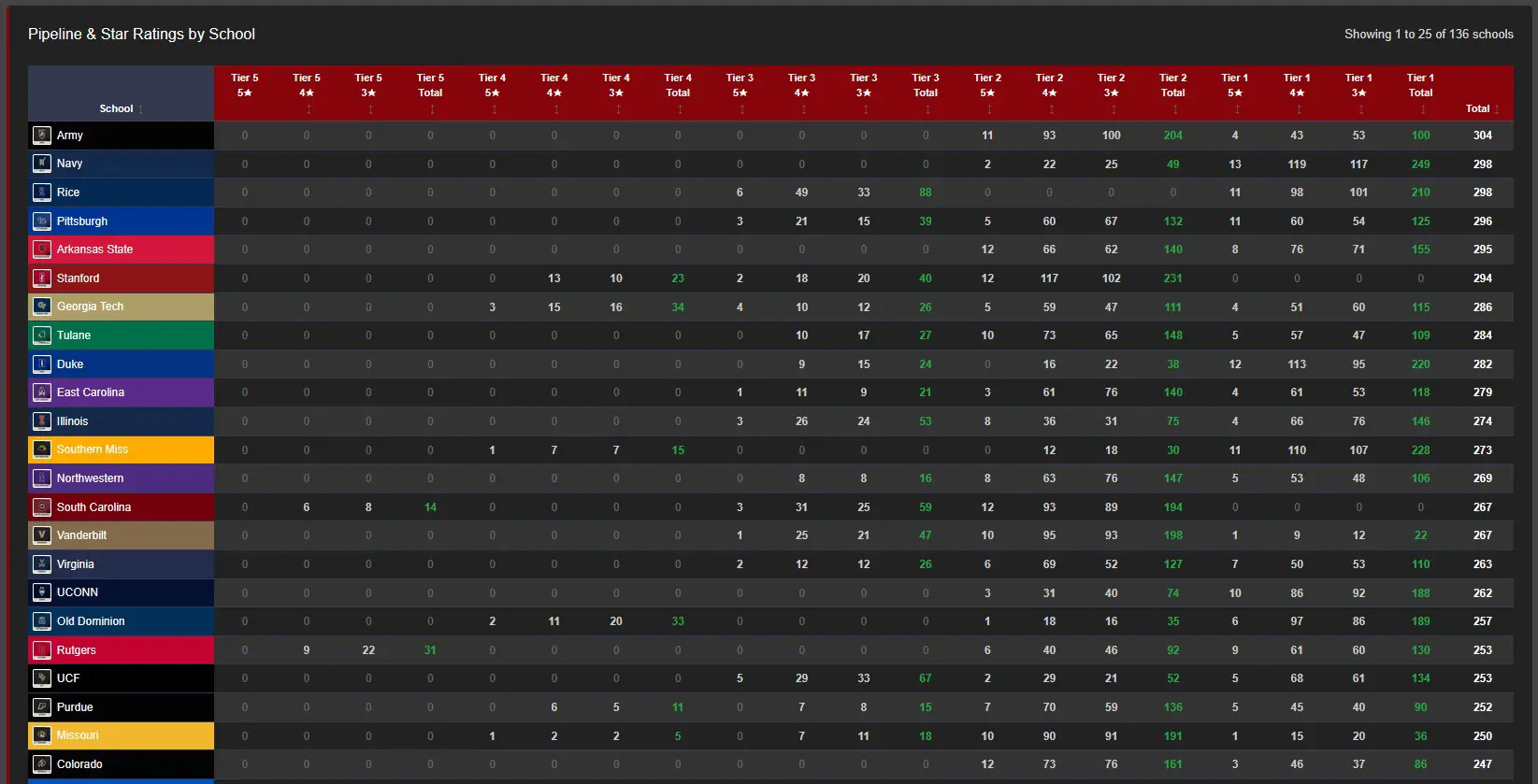Viewport: 1538px width, 784px height.
Task: Open the Vanderbilt school link
Action: pos(82,535)
